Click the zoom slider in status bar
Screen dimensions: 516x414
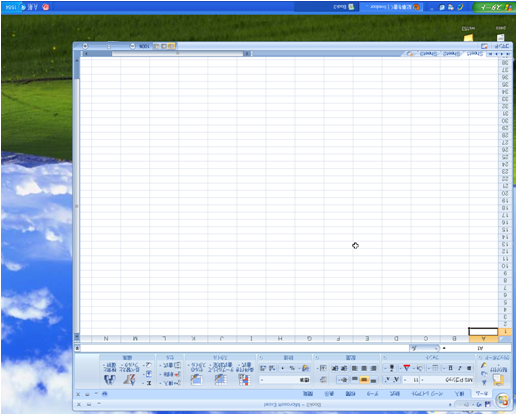tap(109, 46)
